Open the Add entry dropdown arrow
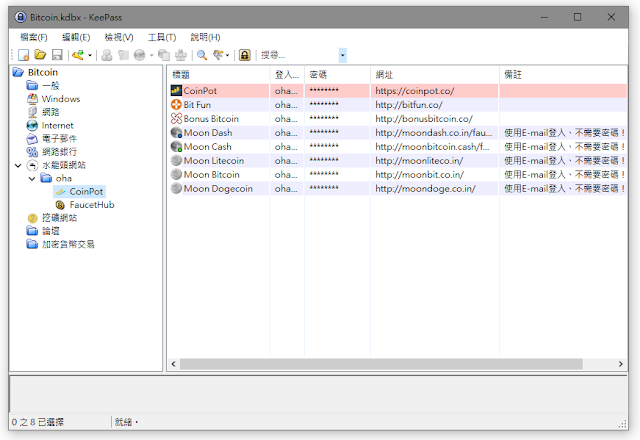 90,55
